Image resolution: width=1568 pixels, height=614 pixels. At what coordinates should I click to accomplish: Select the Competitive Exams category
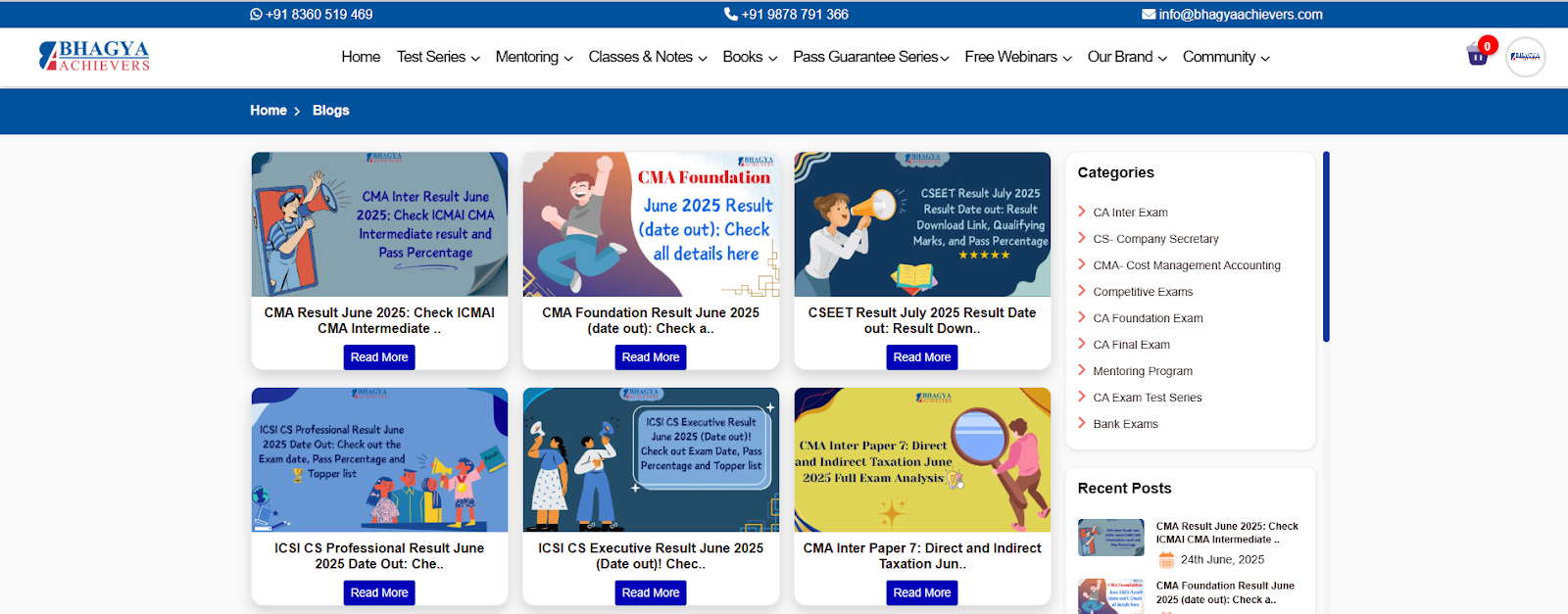point(1143,292)
